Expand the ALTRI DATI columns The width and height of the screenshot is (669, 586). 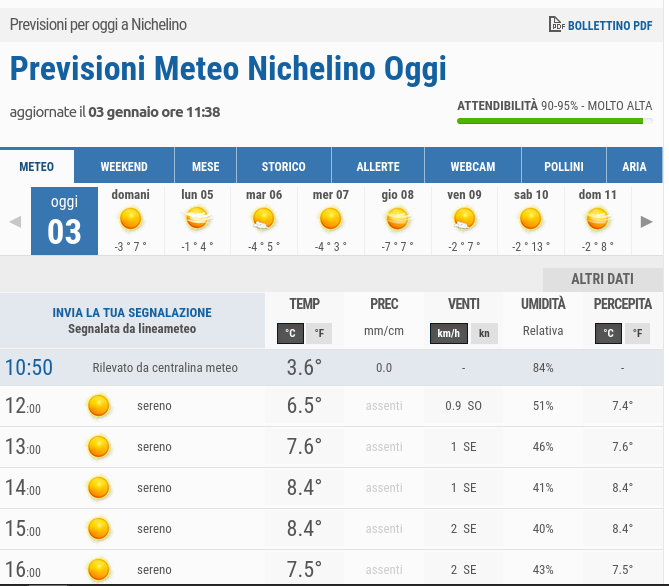(x=602, y=279)
